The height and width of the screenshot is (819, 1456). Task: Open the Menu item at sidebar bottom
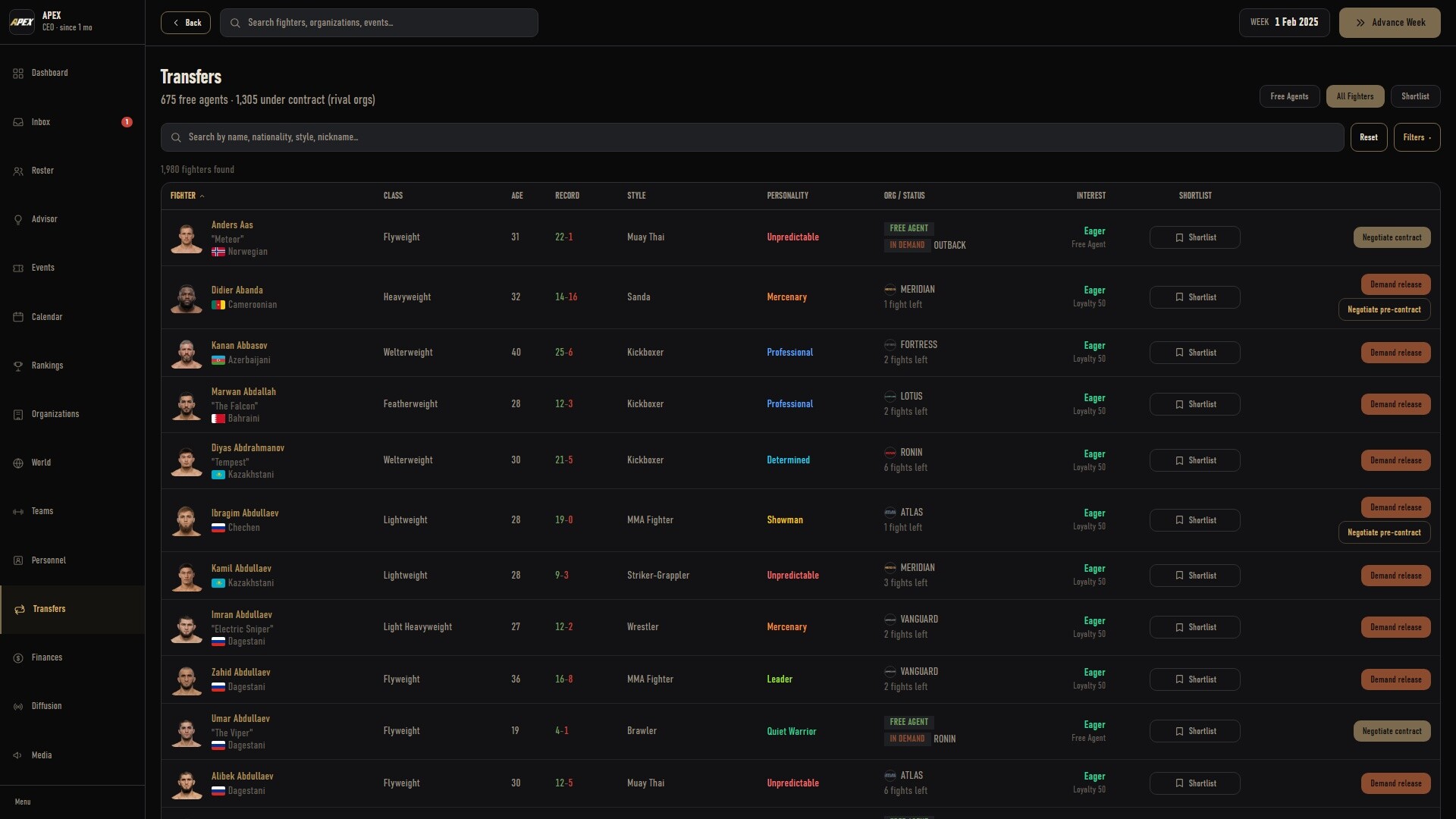(x=23, y=802)
